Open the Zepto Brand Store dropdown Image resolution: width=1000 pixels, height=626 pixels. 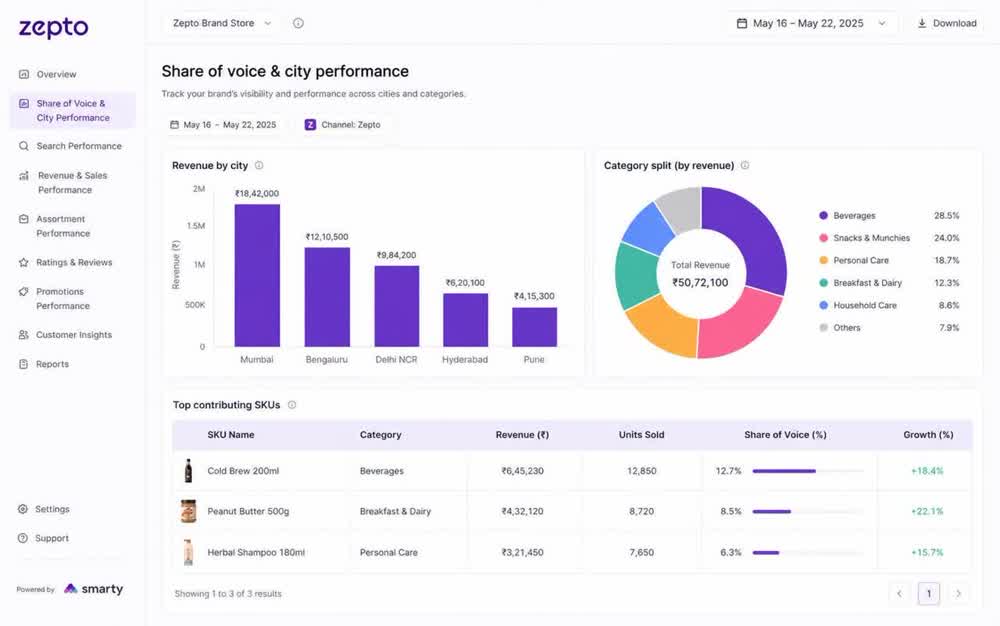coord(222,23)
